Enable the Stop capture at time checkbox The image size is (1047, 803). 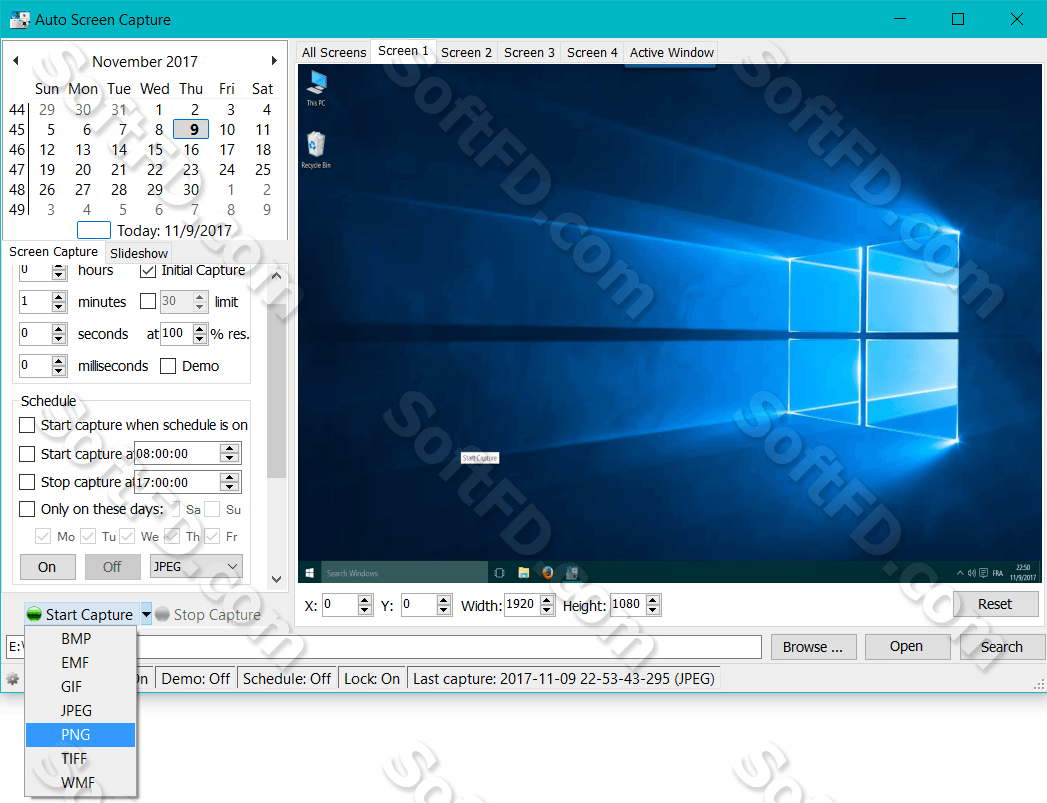click(27, 482)
